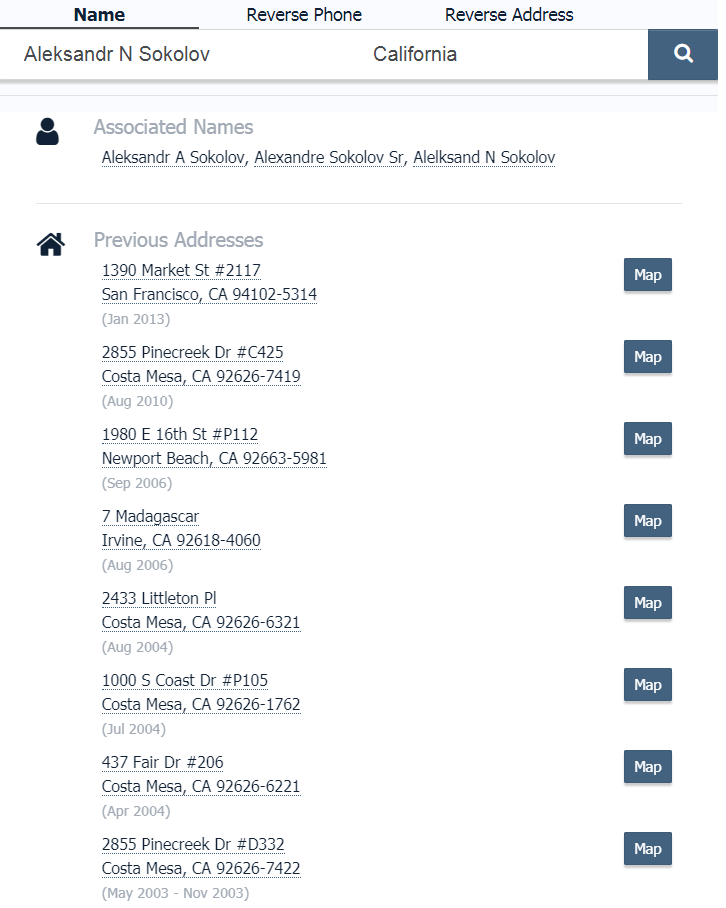Open the San Francisco, CA 94102-5314 link
The width and height of the screenshot is (726, 908).
click(x=210, y=295)
